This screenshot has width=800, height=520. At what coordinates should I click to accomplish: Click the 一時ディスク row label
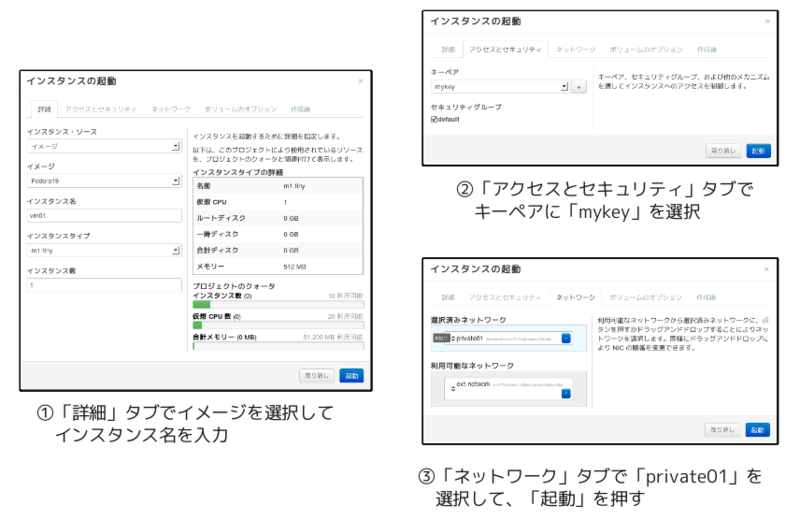(217, 234)
